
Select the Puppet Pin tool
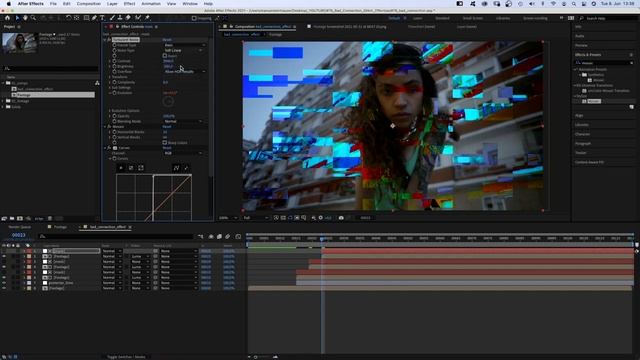point(147,18)
